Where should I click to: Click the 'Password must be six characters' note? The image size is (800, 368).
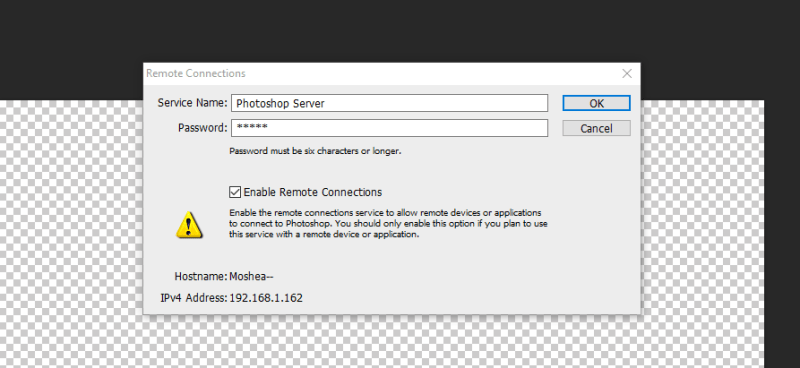[x=315, y=151]
